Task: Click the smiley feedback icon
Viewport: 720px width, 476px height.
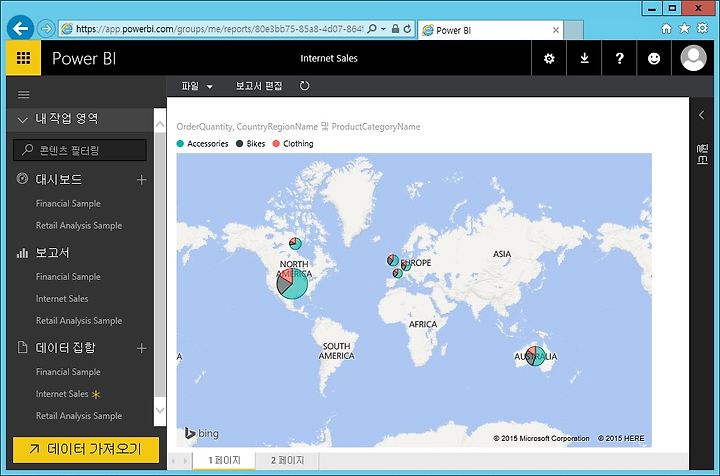Action: [x=654, y=58]
